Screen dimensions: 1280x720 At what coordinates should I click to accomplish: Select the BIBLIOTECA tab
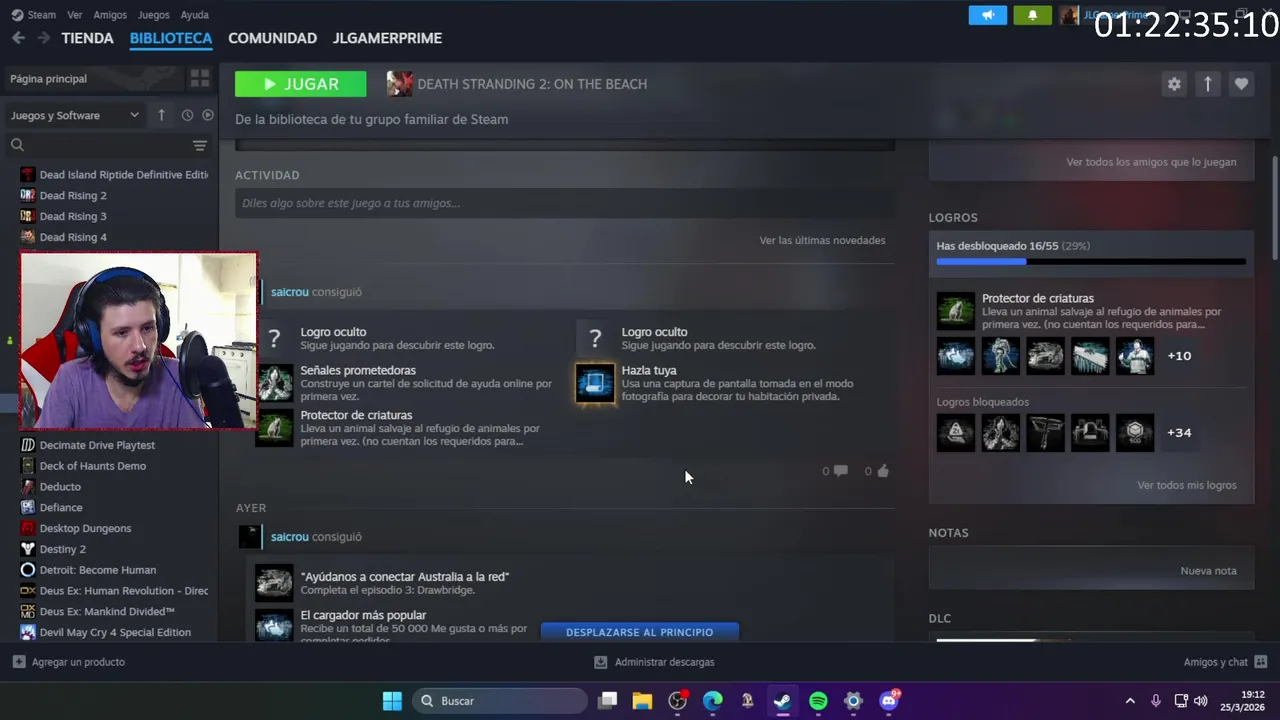point(171,38)
